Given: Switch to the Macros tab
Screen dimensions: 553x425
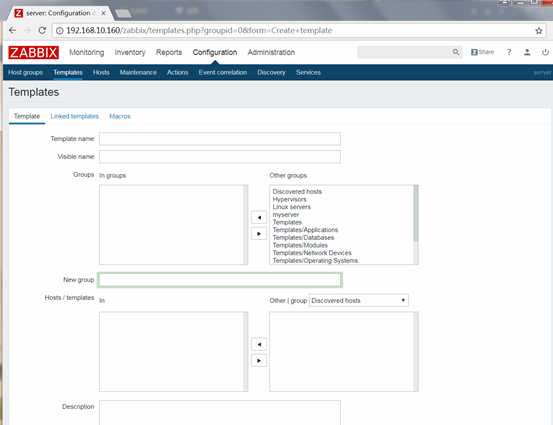Looking at the screenshot, I should (x=120, y=116).
